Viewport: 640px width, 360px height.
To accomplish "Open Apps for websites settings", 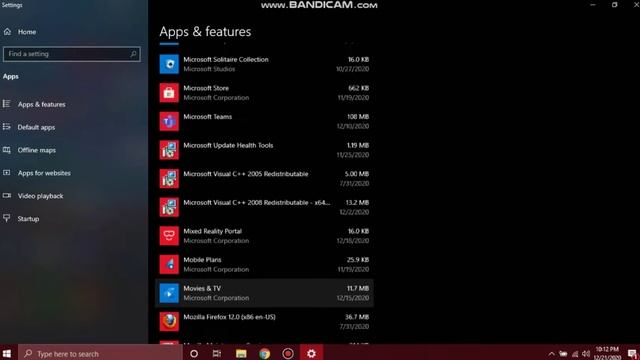I will 44,173.
